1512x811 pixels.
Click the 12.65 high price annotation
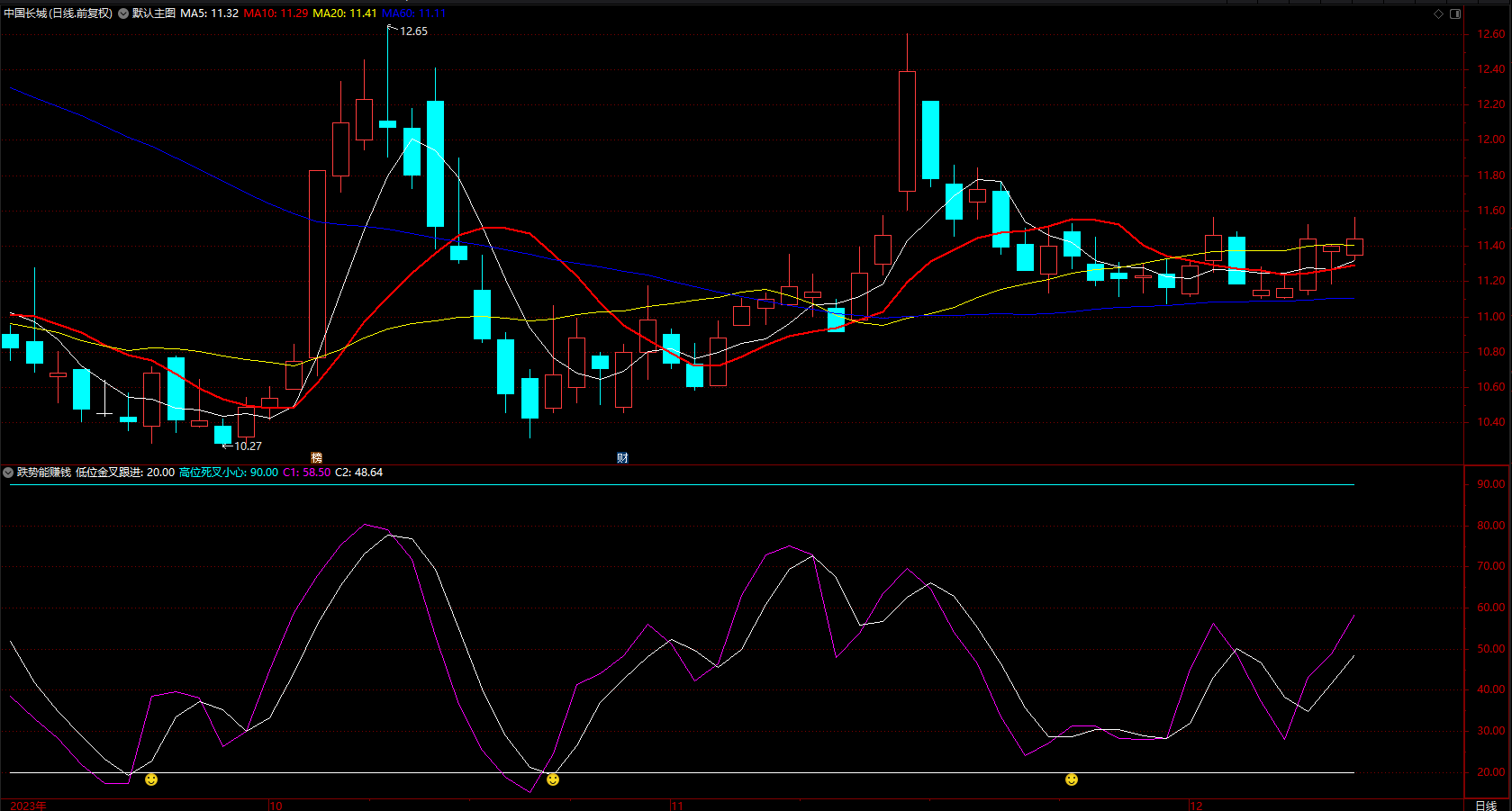(413, 32)
